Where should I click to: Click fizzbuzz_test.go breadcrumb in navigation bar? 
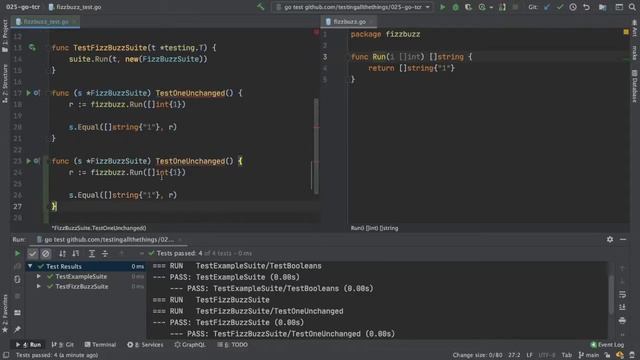[x=75, y=7]
